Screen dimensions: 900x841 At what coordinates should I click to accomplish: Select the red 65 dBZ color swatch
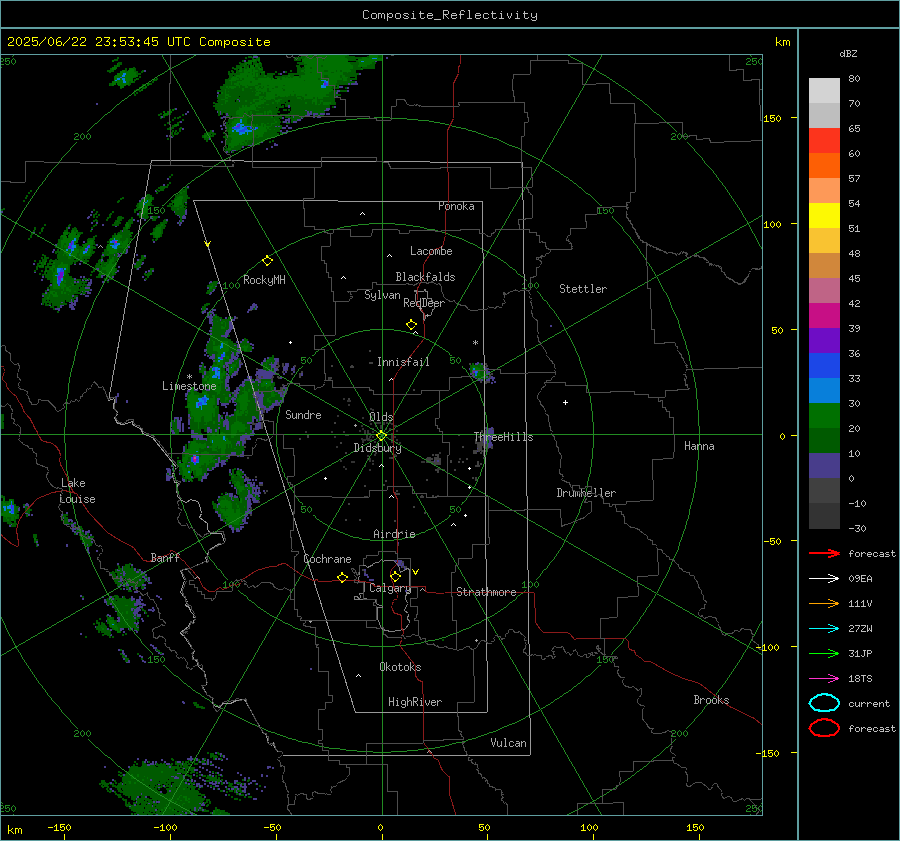coord(824,140)
